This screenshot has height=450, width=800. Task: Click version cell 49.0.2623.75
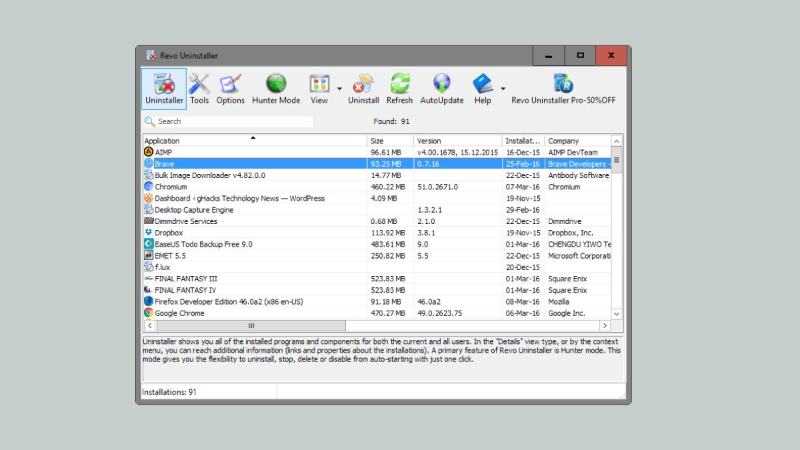click(x=440, y=313)
